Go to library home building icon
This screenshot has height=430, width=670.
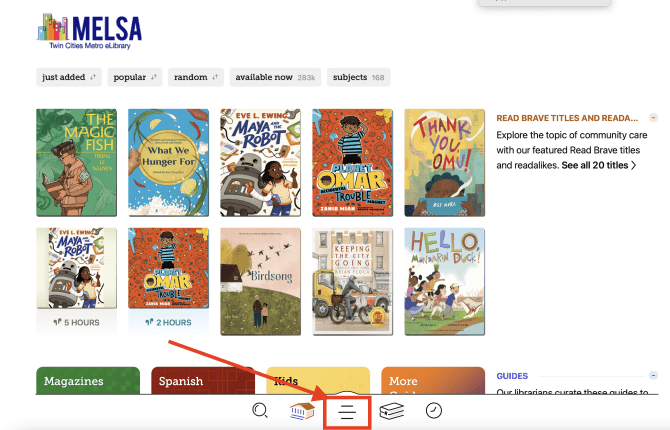tap(302, 411)
